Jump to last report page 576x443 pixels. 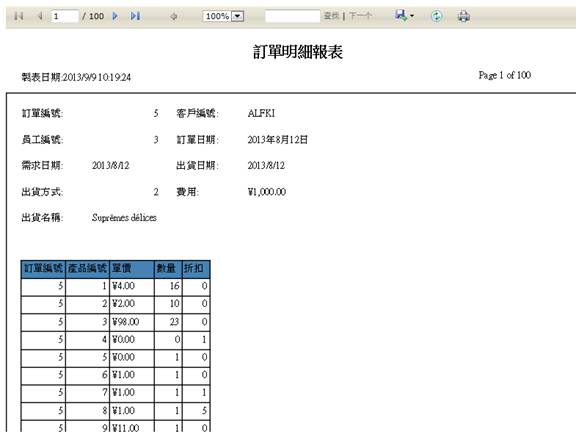tap(136, 16)
